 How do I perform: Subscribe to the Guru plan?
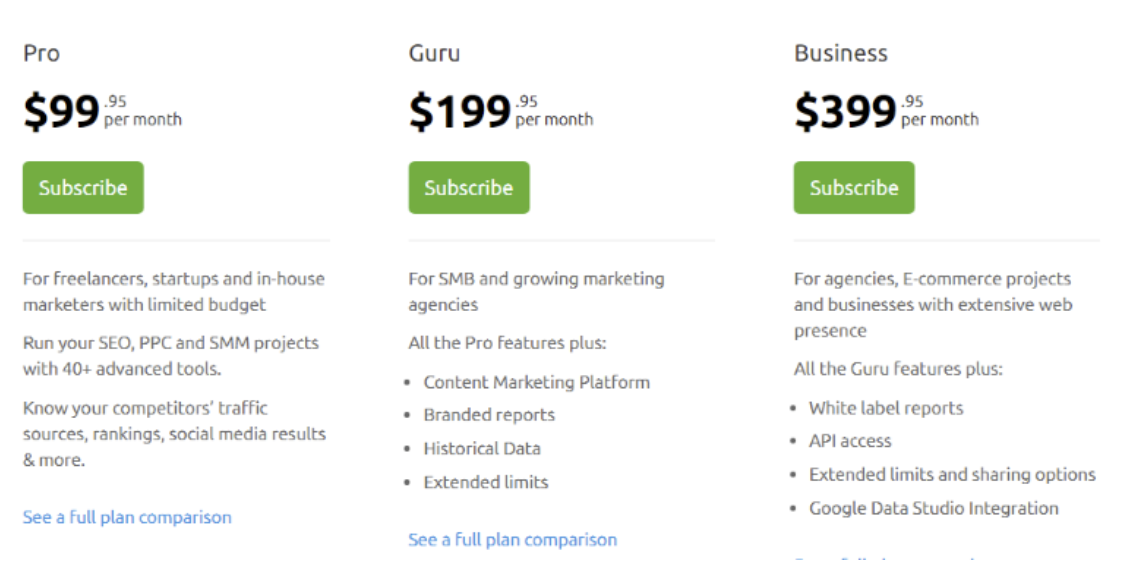(469, 188)
